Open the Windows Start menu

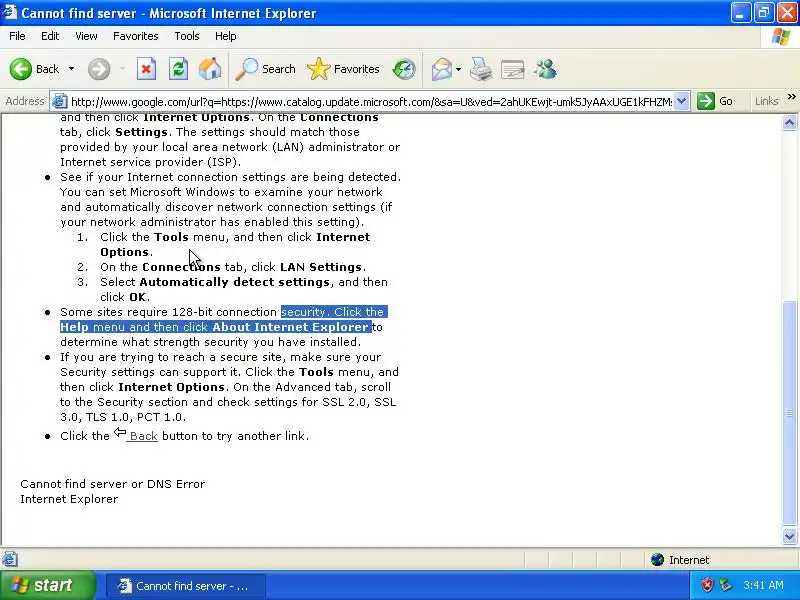[x=47, y=585]
